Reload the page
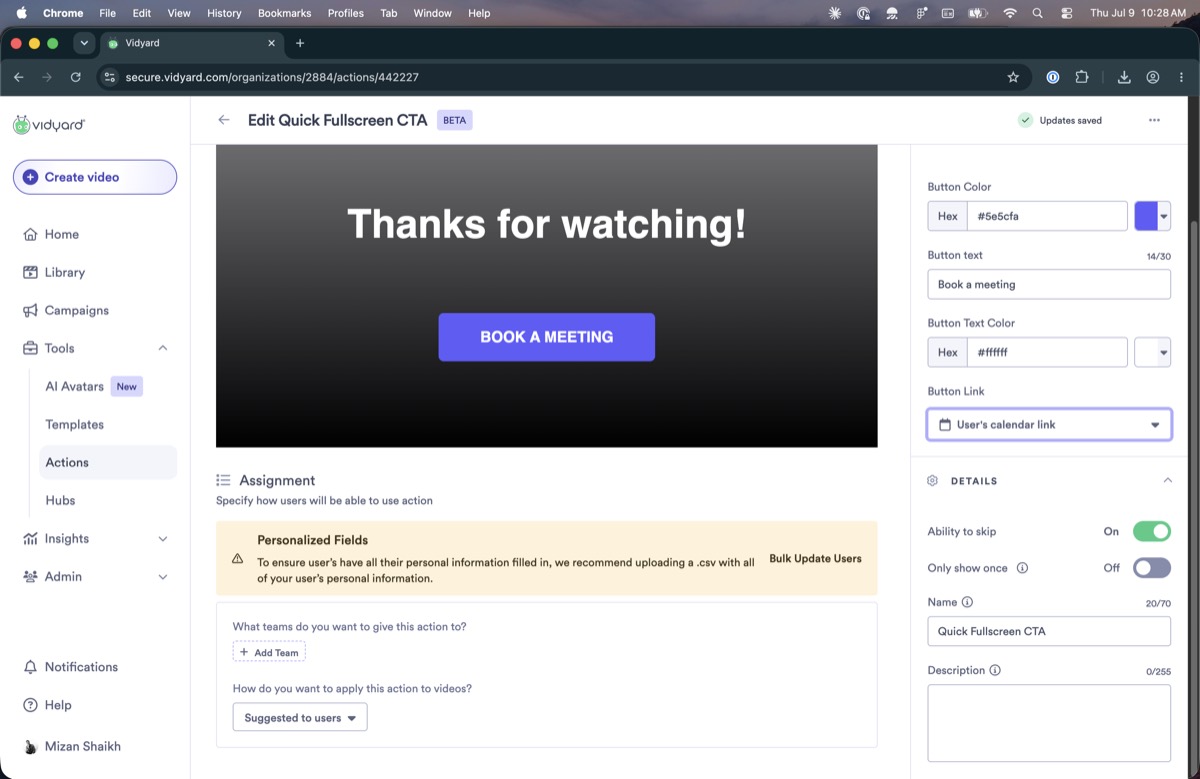This screenshot has width=1200, height=779. pos(76,77)
